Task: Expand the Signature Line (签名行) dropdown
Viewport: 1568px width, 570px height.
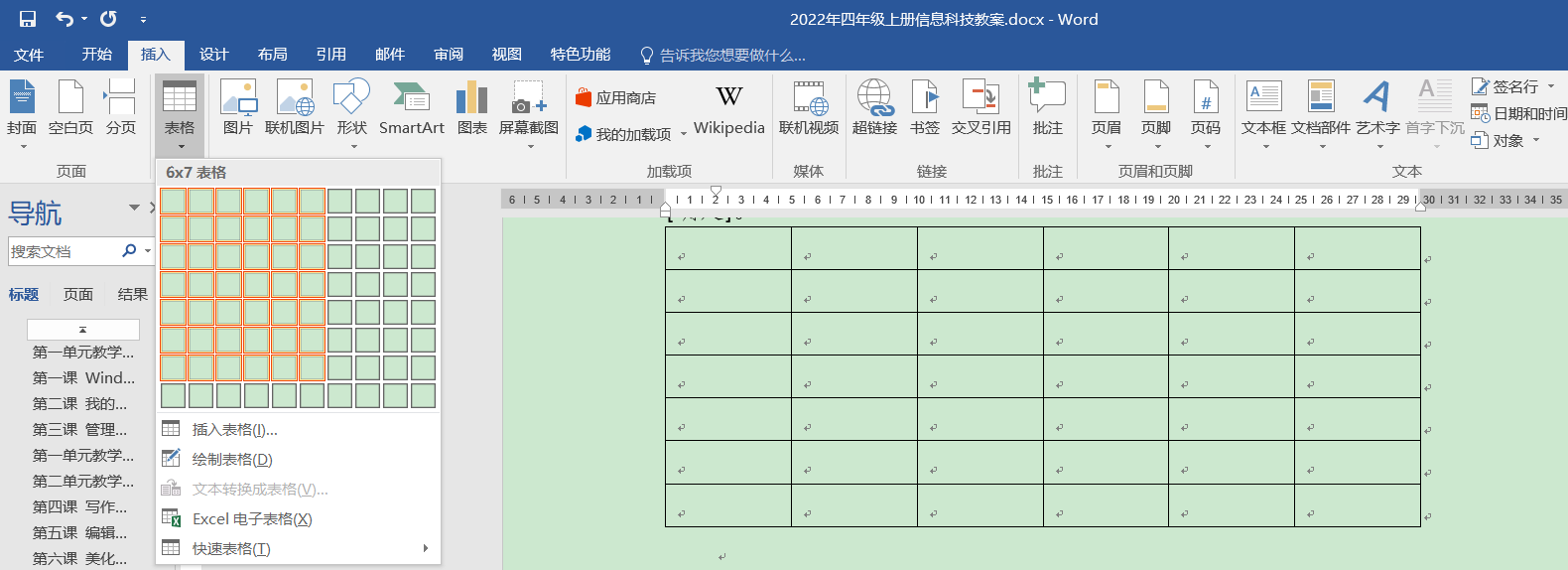Action: [x=1551, y=86]
